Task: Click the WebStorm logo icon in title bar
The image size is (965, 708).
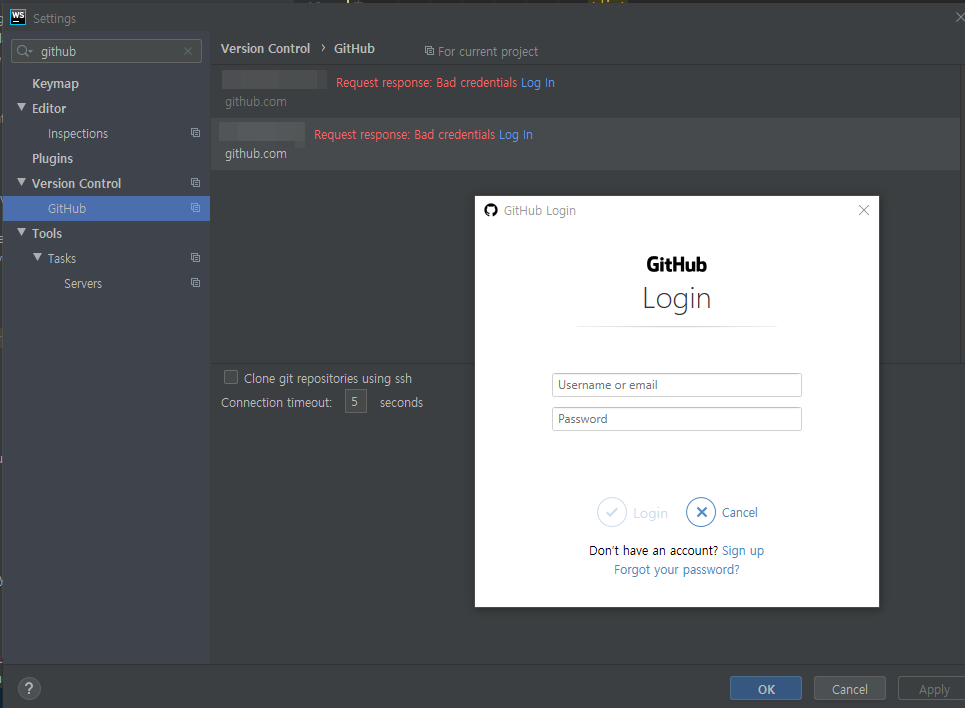Action: [x=18, y=17]
